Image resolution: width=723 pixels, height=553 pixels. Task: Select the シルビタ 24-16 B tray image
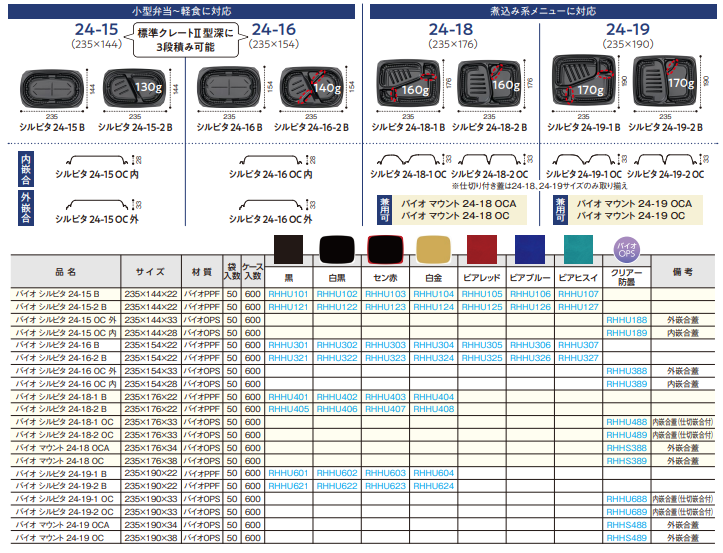pyautogui.click(x=230, y=90)
